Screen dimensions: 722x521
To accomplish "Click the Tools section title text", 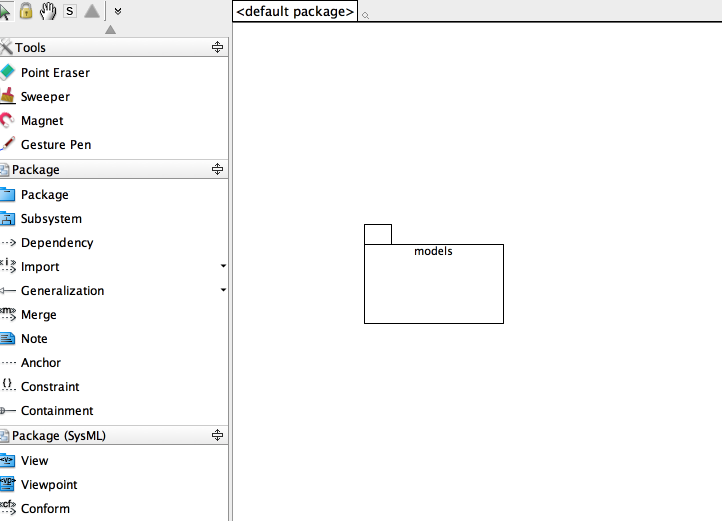I will pos(30,47).
